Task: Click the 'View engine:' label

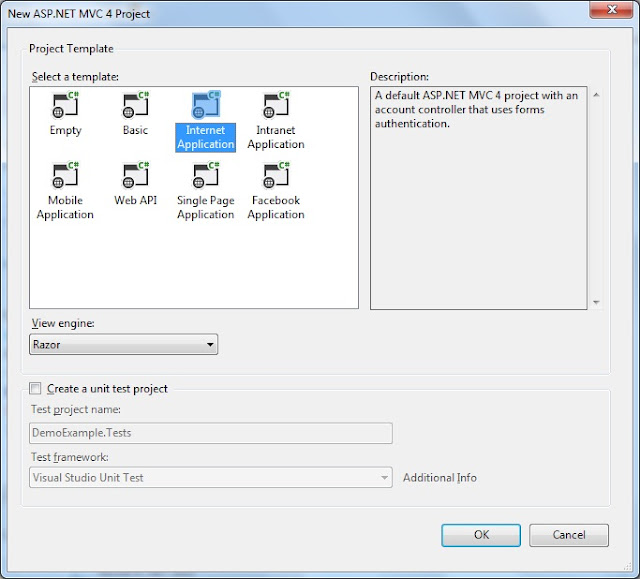Action: pyautogui.click(x=63, y=323)
